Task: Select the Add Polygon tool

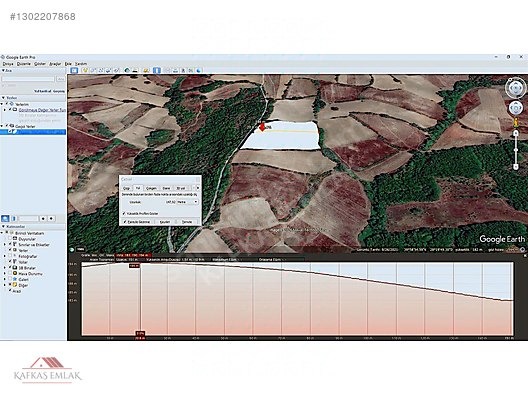Action: point(93,70)
